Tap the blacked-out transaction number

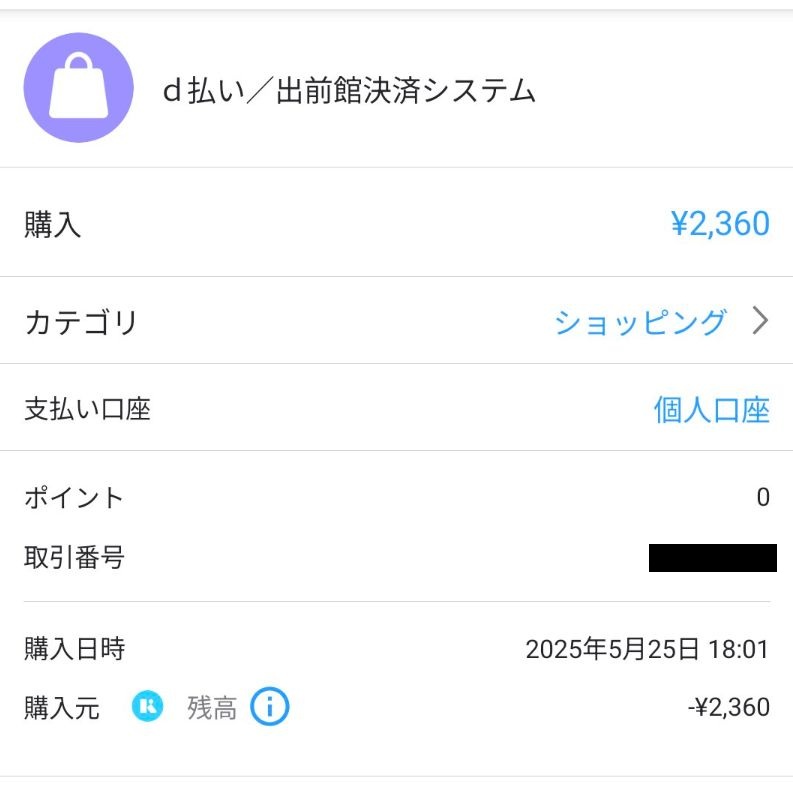point(712,557)
